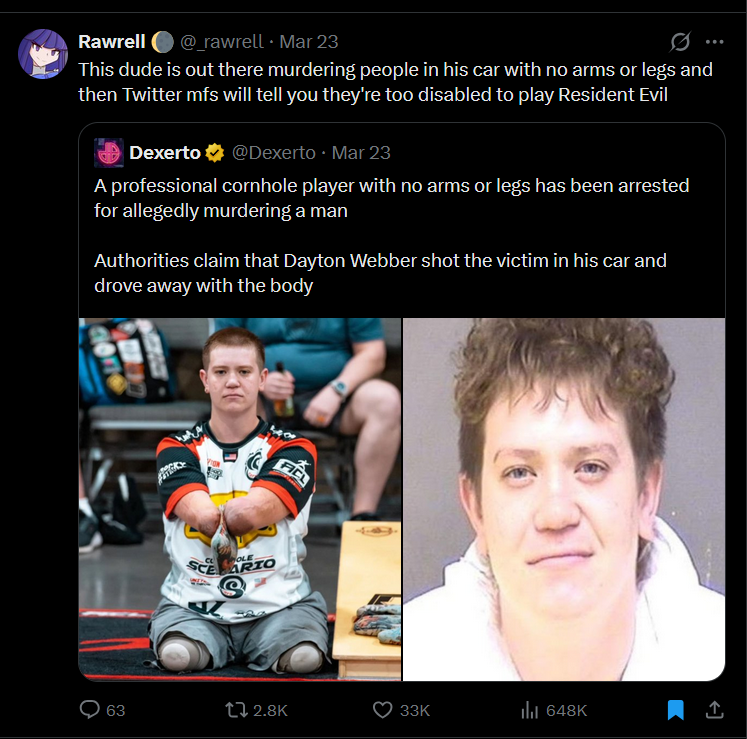Screen dimensions: 747x739
Task: Click the repost arrows icon
Action: click(236, 710)
